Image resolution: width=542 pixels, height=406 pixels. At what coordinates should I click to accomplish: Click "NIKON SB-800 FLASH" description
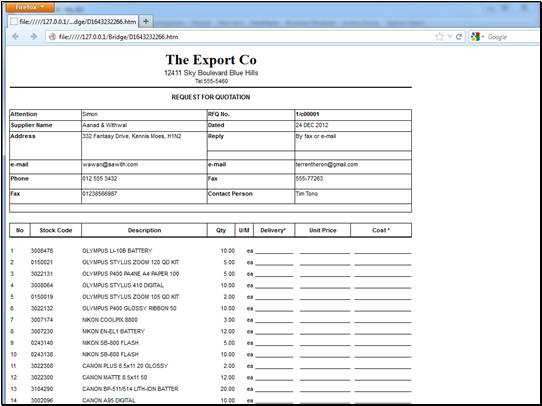pos(110,343)
